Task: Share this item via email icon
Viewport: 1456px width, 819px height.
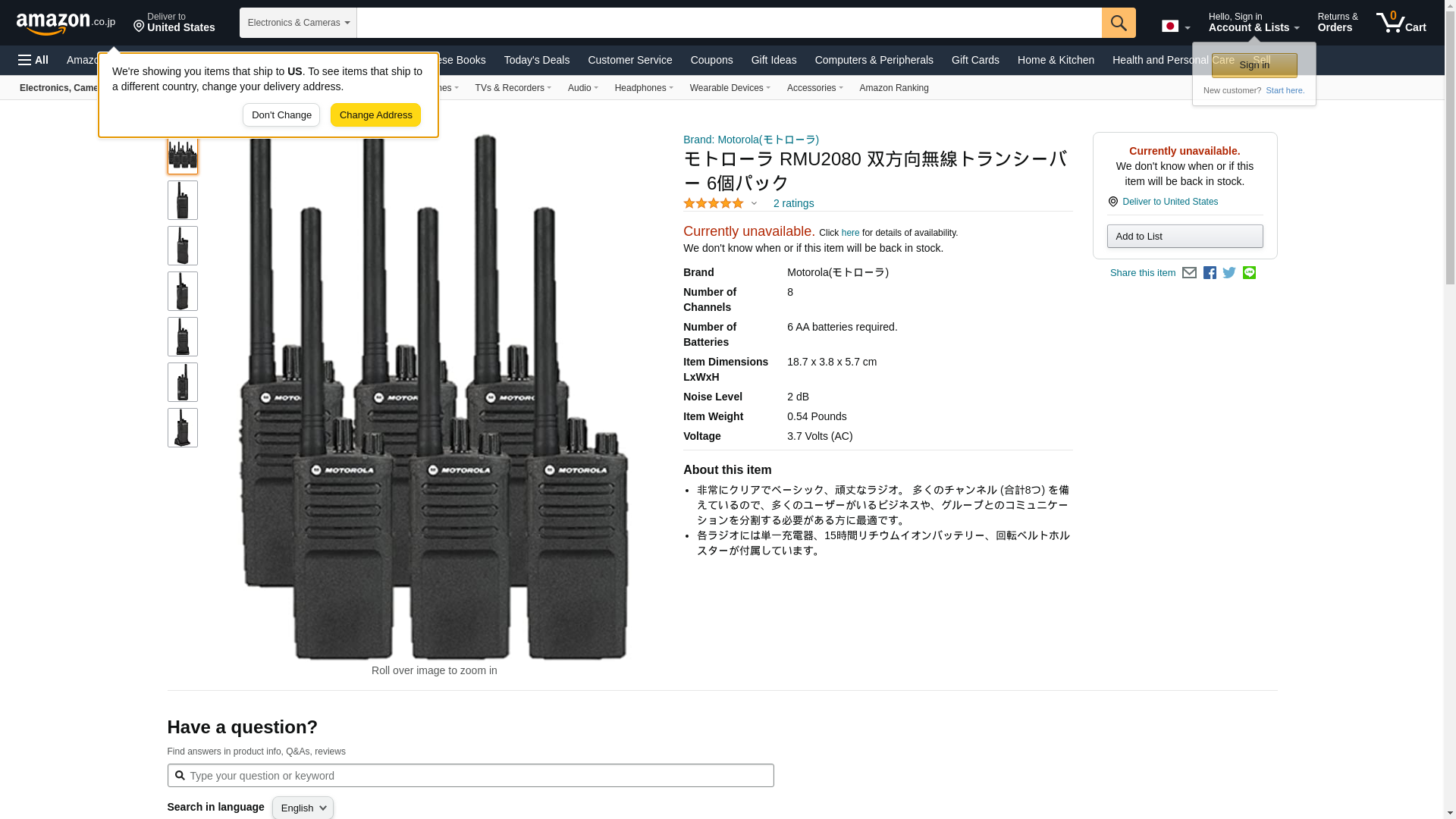Action: (1189, 273)
